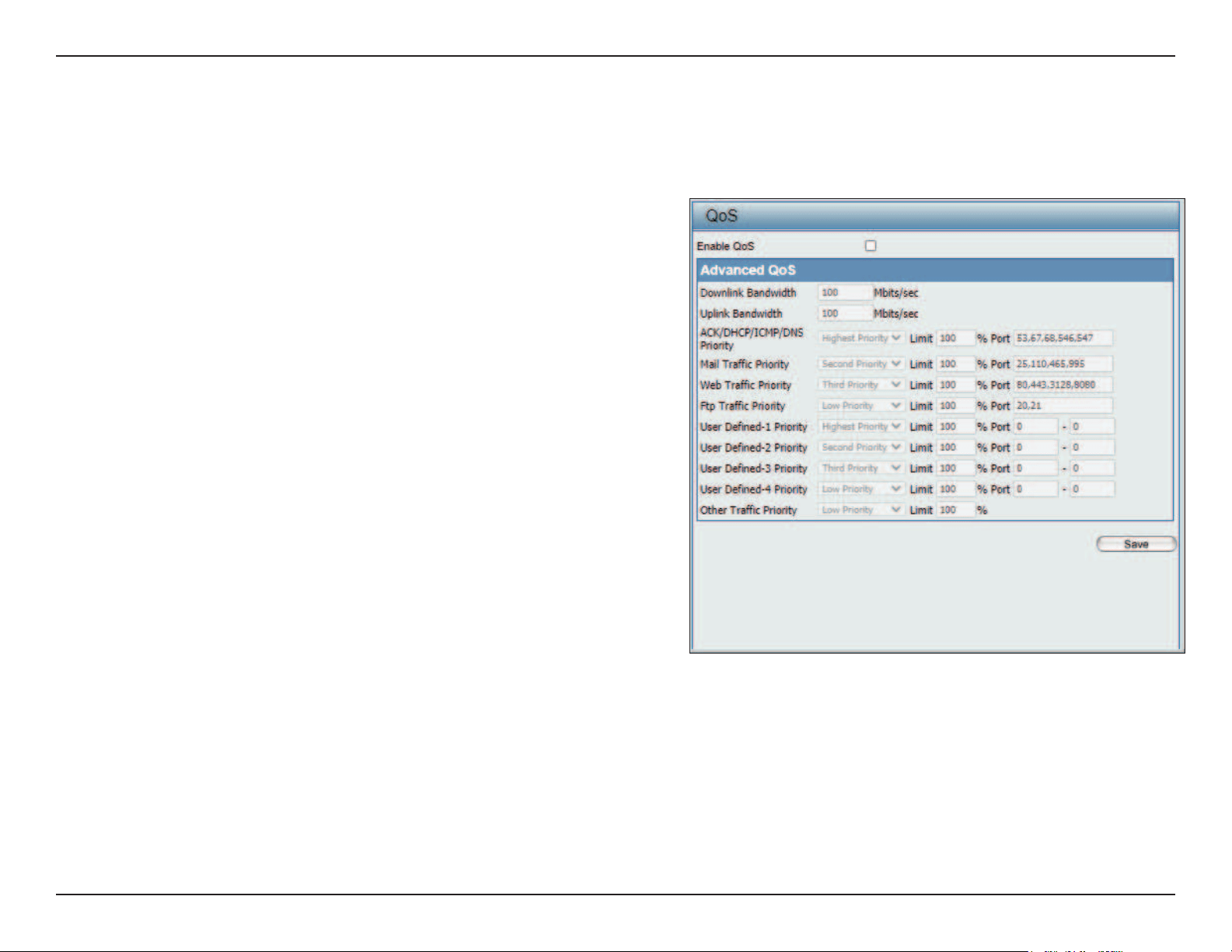Click the User Defined-3 Limit field

tap(955, 469)
